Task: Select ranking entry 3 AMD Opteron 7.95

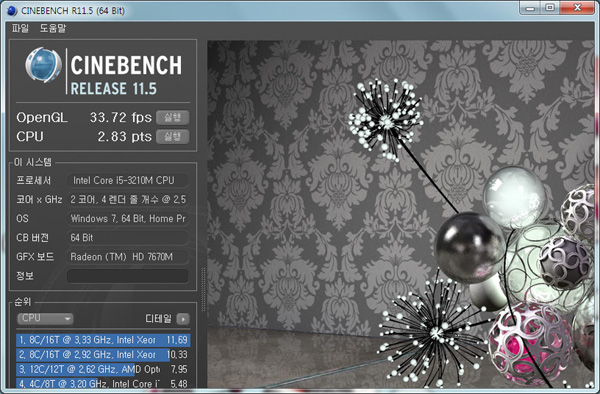Action: 103,369
